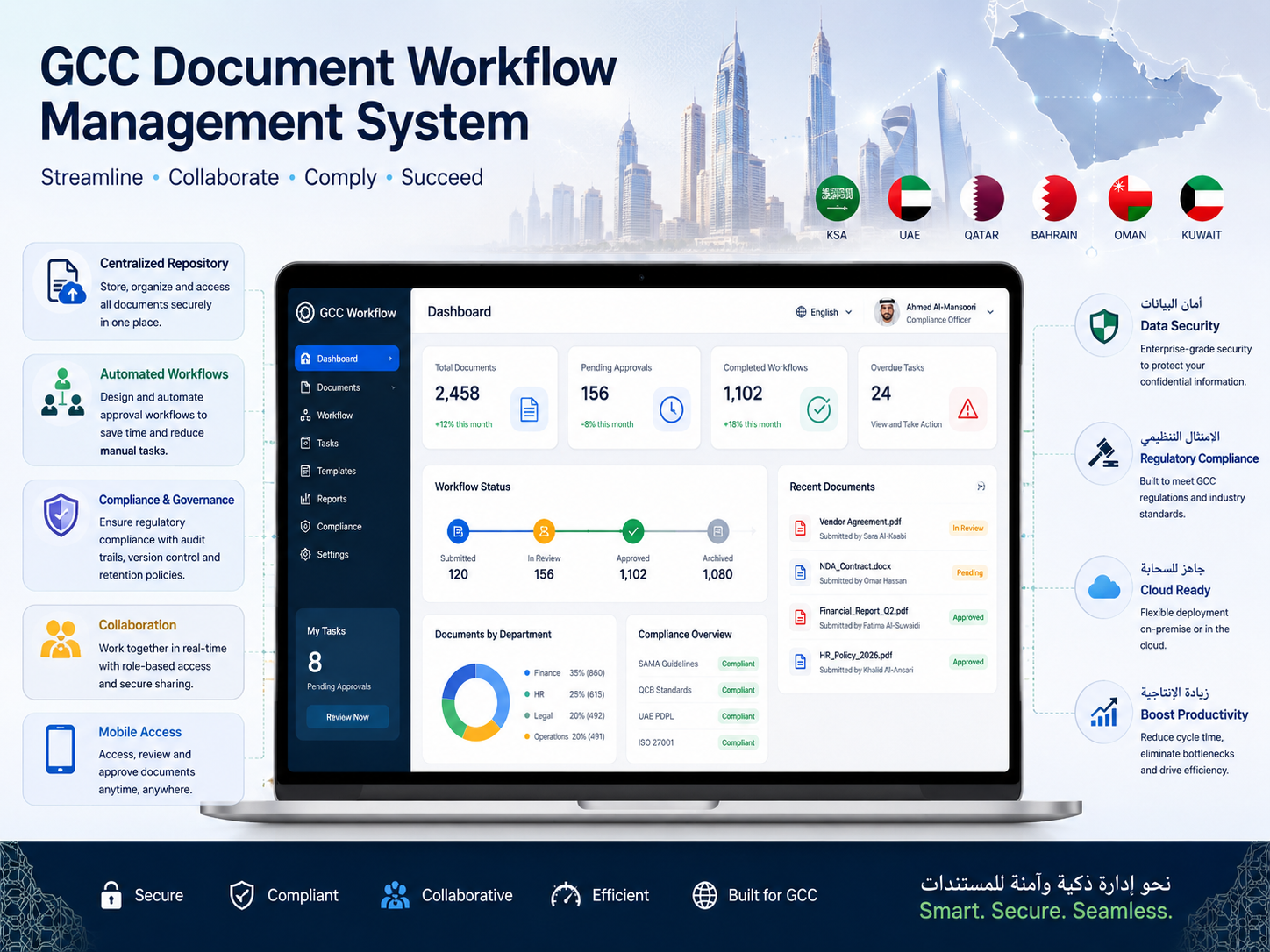Click the Compliance & Governance shield icon
This screenshot has height=952, width=1270.
click(x=61, y=515)
